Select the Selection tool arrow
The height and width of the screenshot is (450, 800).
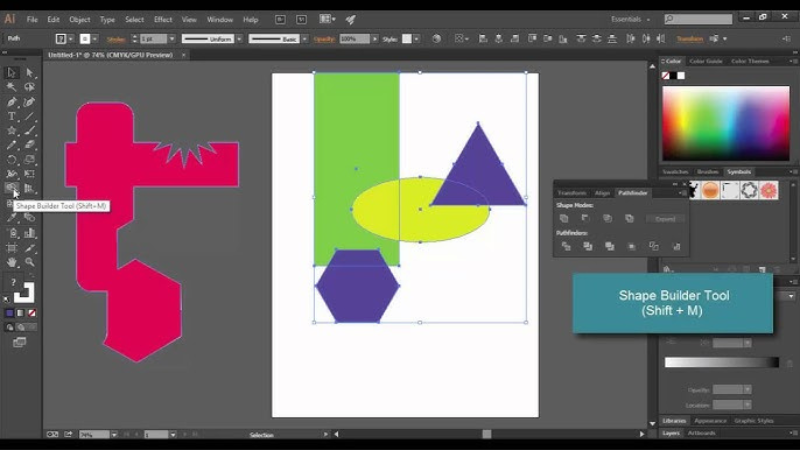11,72
